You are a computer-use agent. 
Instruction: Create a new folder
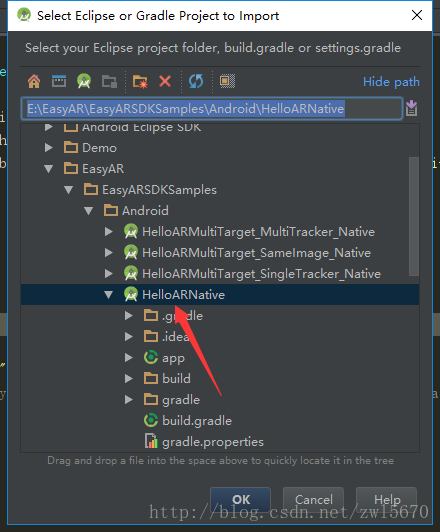pos(140,81)
